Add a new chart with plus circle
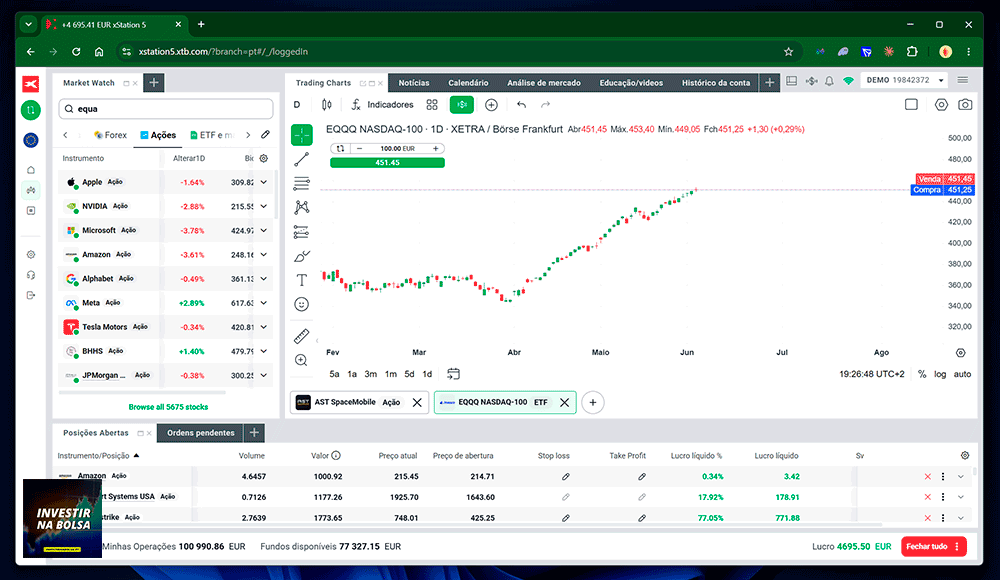The width and height of the screenshot is (1000, 580). [x=593, y=403]
